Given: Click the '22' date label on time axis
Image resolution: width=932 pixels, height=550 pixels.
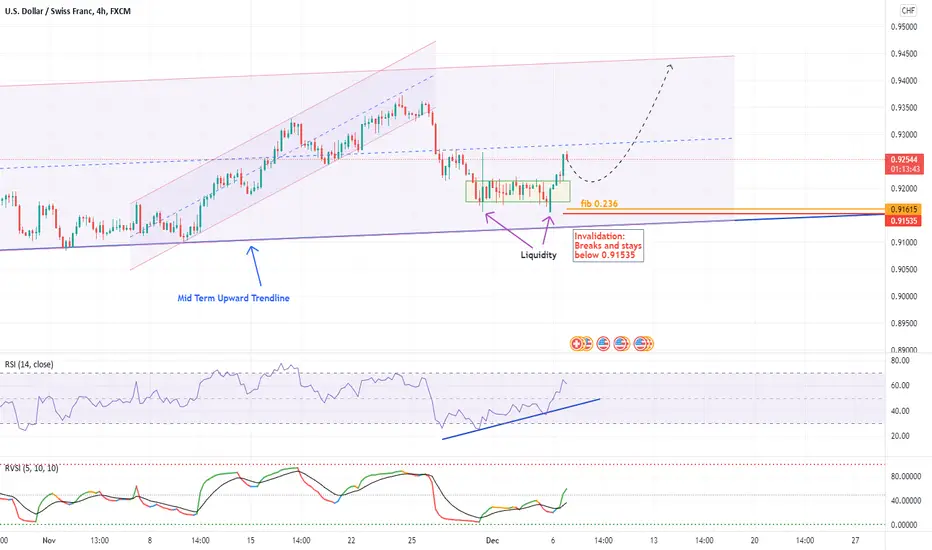Looking at the screenshot, I should pyautogui.click(x=351, y=540).
